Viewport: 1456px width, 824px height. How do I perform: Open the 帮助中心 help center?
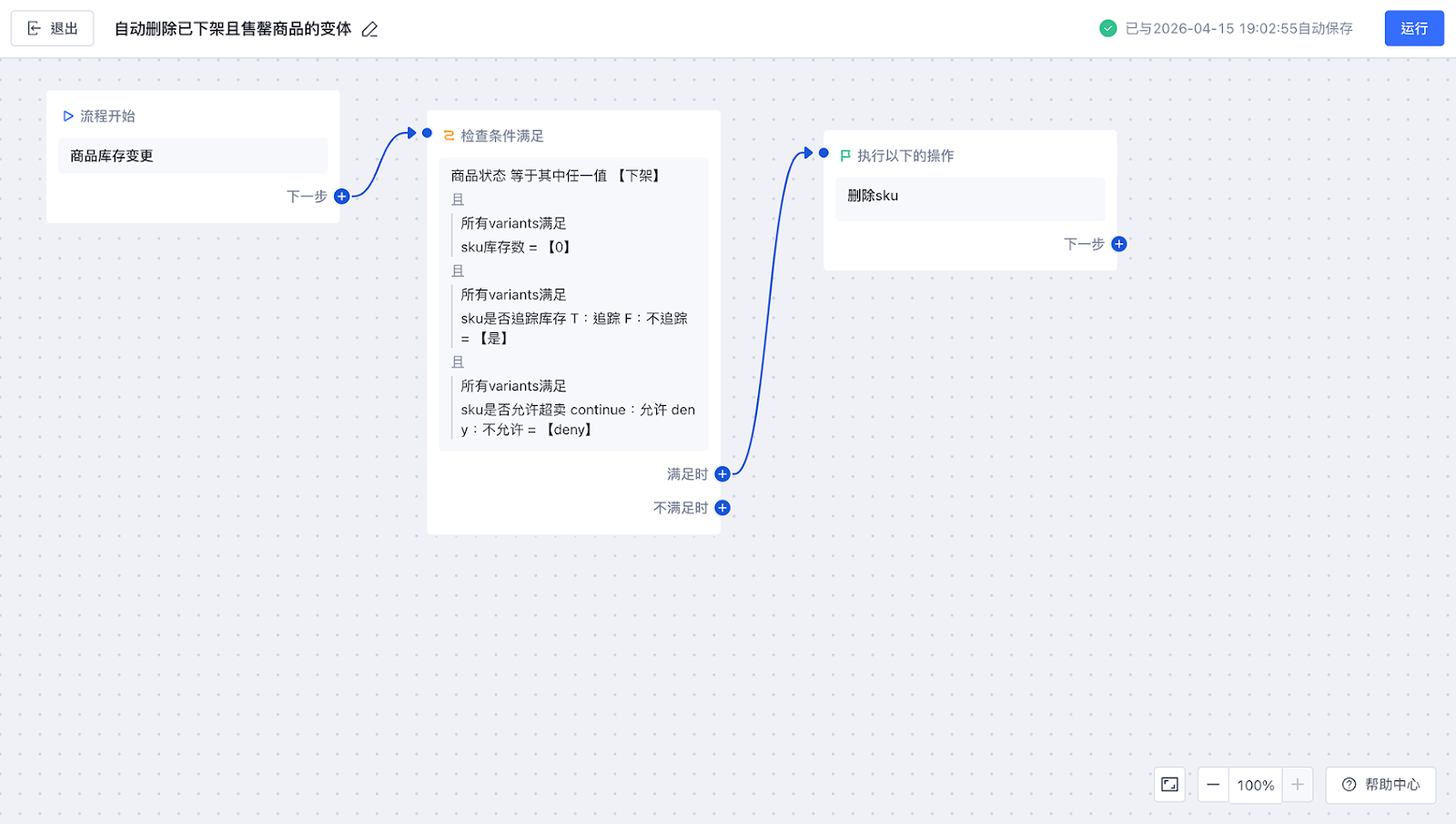point(1380,785)
